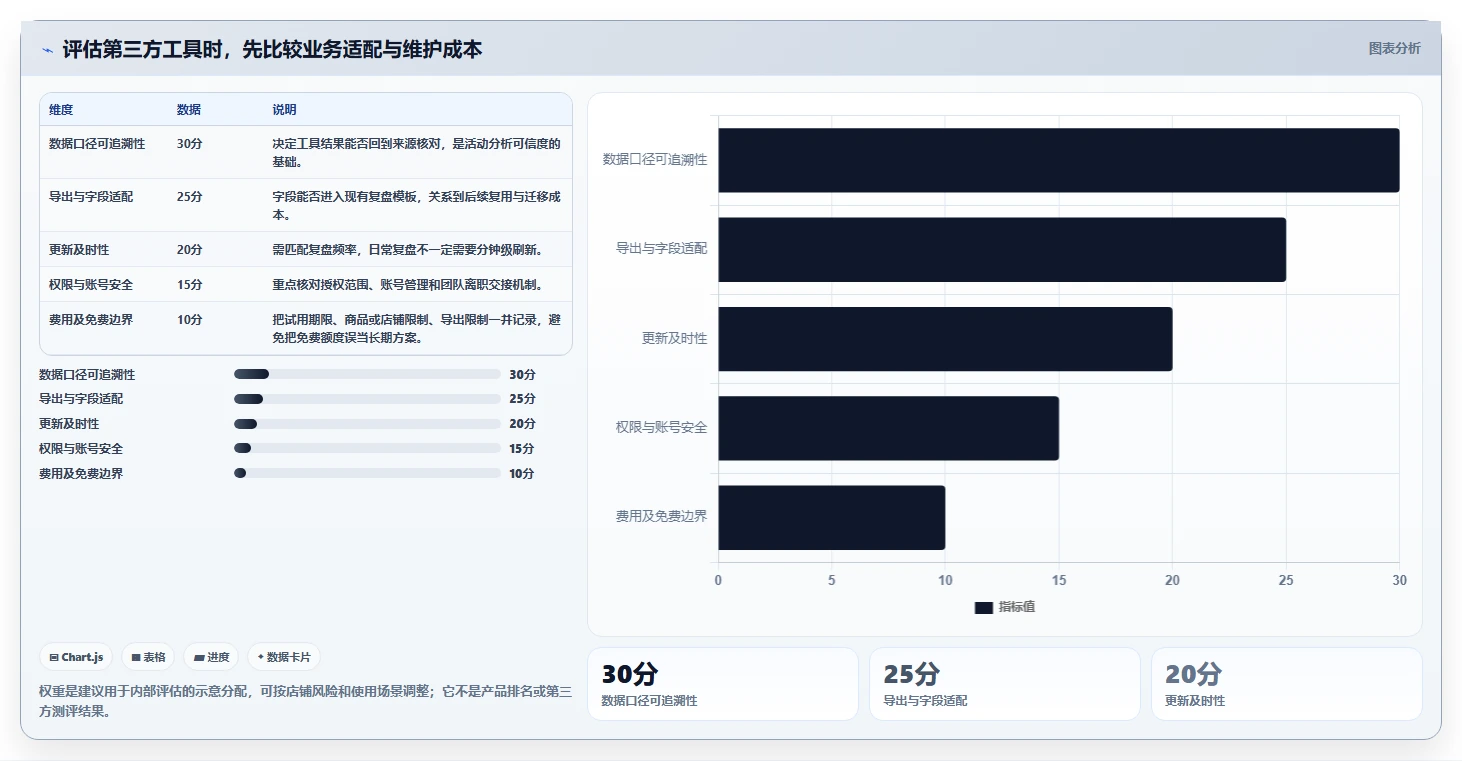Click the 更新及时性 progress bar

[367, 424]
